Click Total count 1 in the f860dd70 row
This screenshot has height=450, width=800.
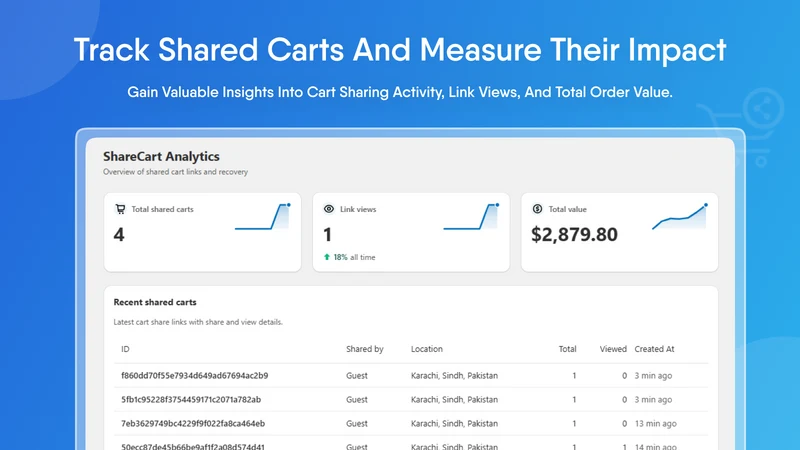[574, 376]
